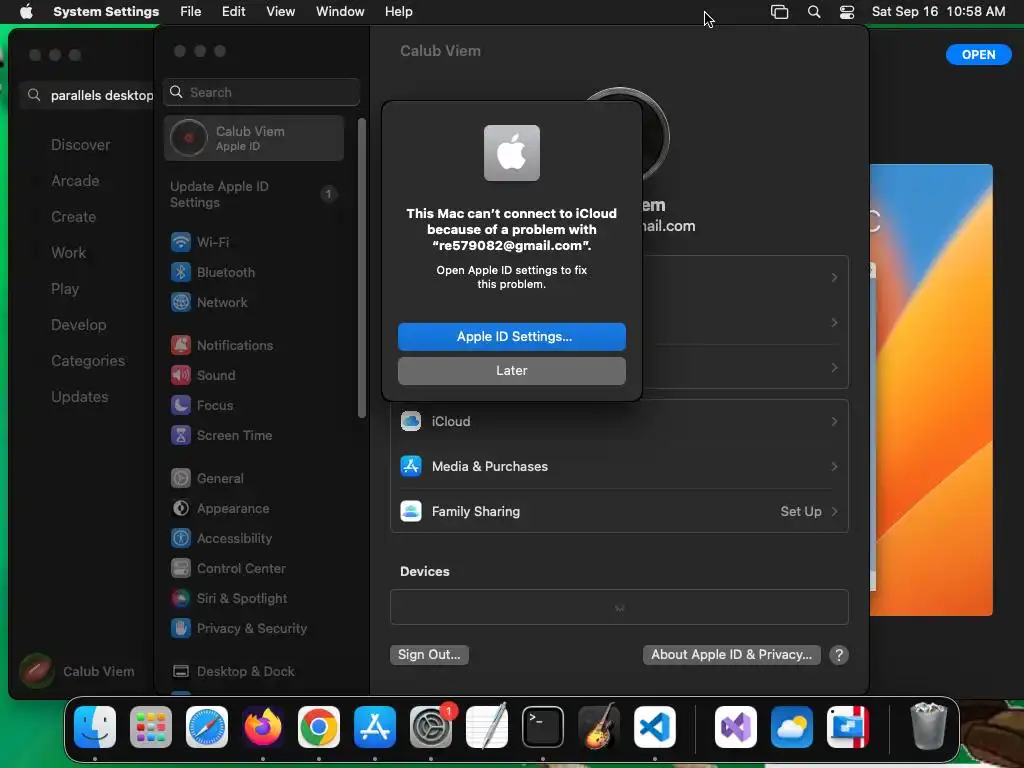Set Up Family Sharing row

pyautogui.click(x=619, y=511)
